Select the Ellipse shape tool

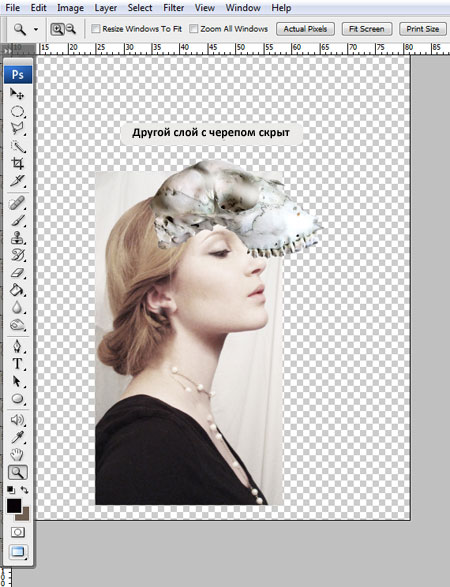coord(17,398)
